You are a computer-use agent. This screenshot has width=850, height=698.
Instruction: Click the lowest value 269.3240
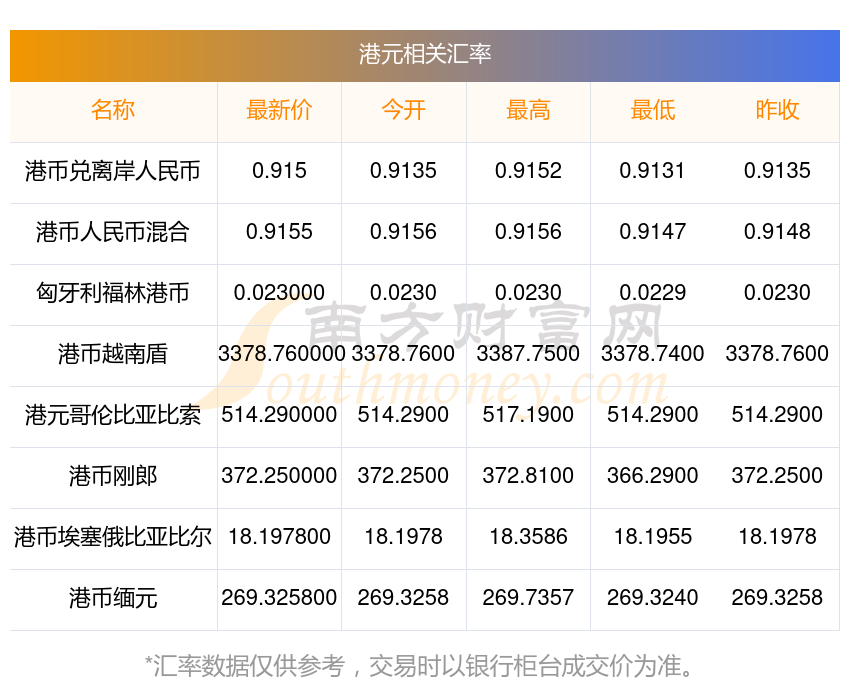point(653,598)
